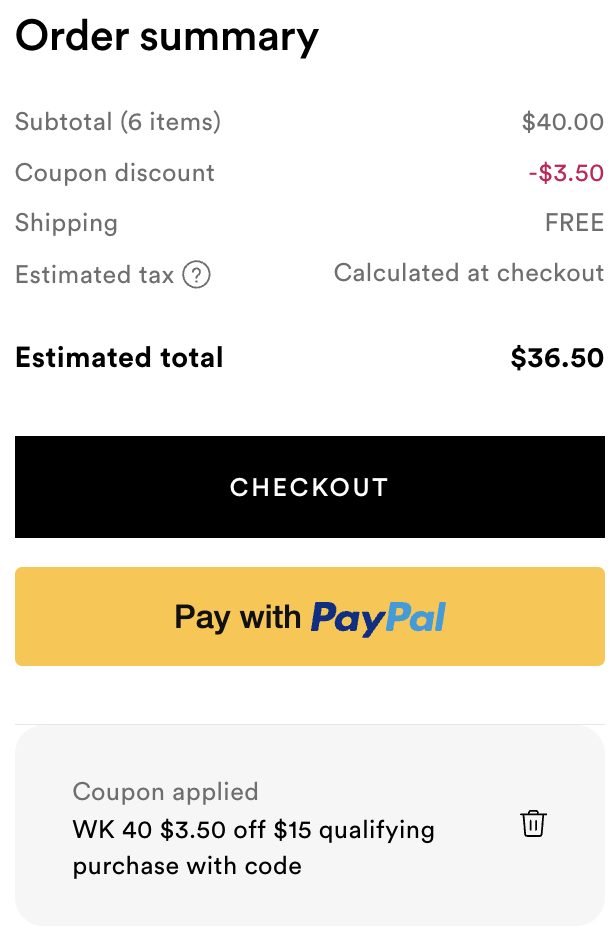This screenshot has width=616, height=946.
Task: Click the $36.50 estimated total amount
Action: [557, 358]
